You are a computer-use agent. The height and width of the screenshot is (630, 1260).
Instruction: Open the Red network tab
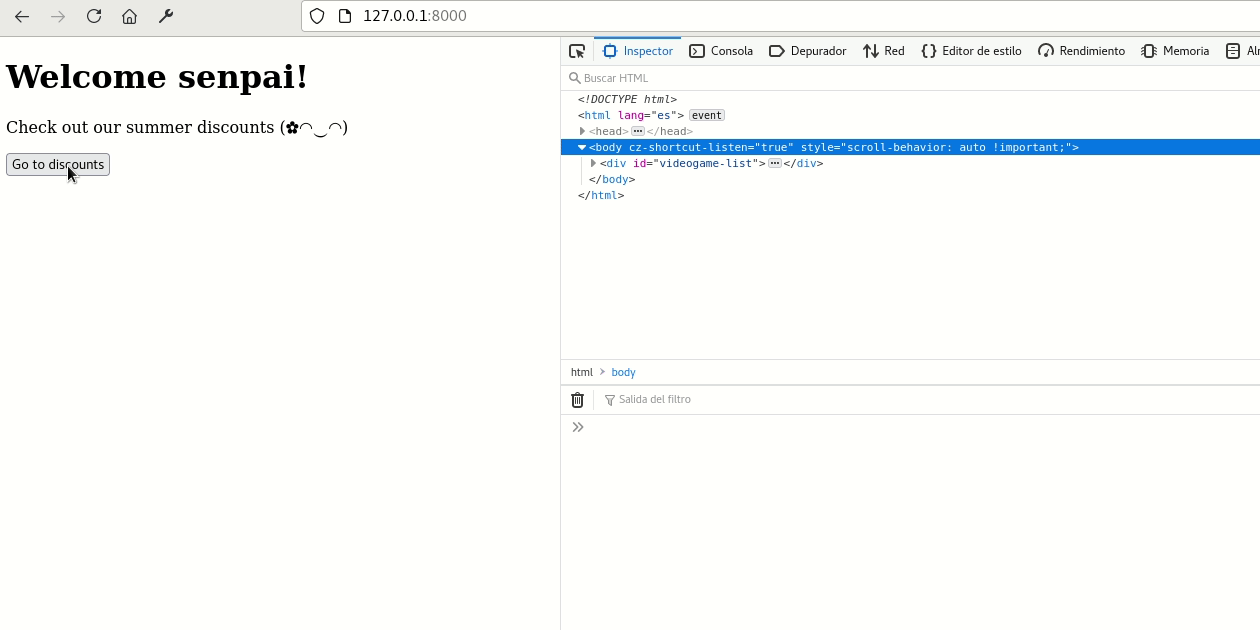coord(884,51)
